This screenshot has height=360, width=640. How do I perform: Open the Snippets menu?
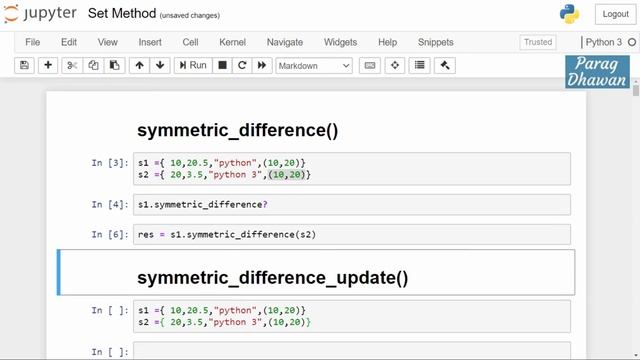[x=436, y=42]
